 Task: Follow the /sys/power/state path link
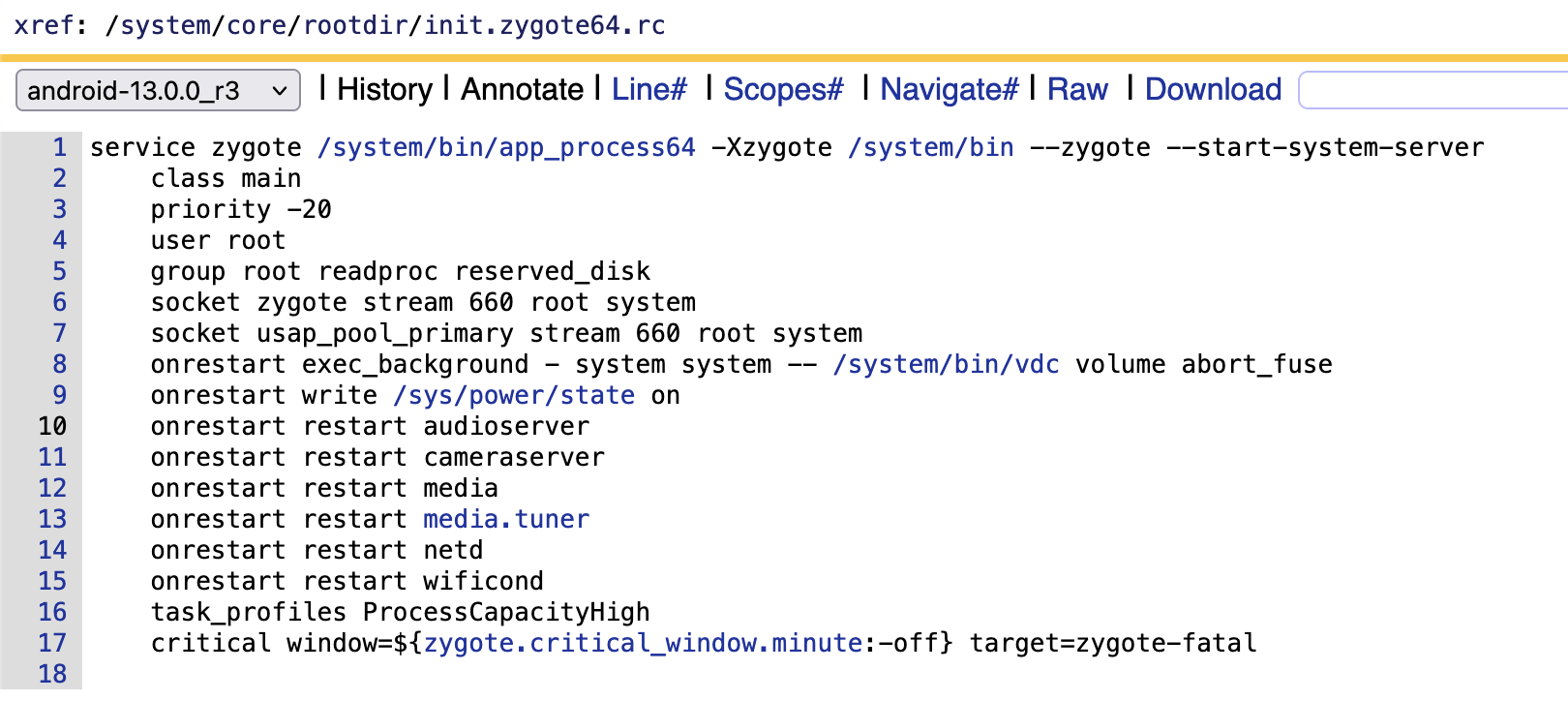pyautogui.click(x=514, y=395)
